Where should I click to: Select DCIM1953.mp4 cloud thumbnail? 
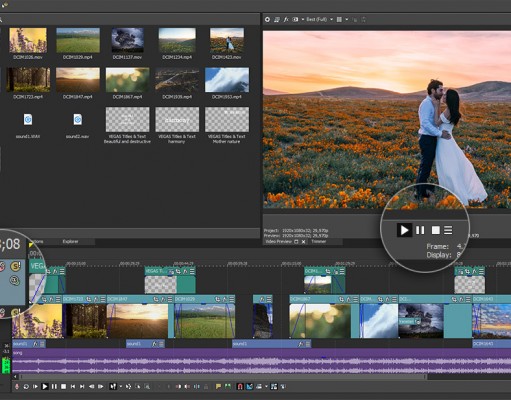(x=227, y=80)
